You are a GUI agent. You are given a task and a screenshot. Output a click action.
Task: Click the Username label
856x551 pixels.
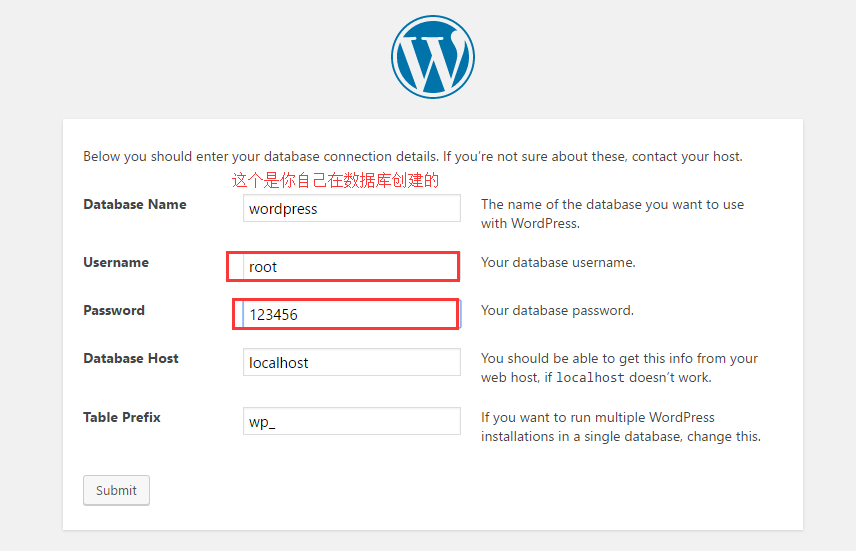click(116, 262)
